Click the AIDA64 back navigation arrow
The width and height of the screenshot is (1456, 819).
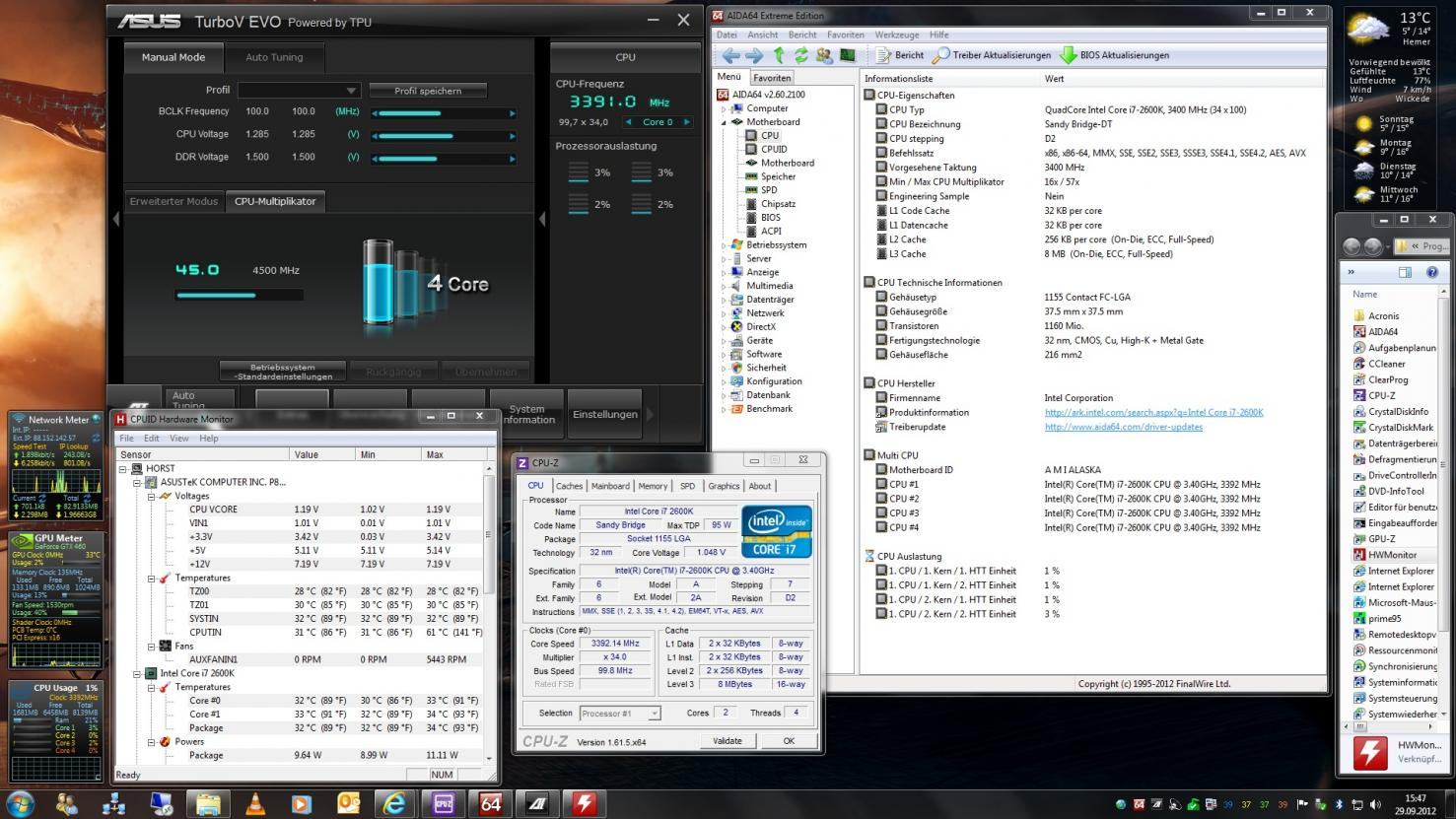(731, 55)
